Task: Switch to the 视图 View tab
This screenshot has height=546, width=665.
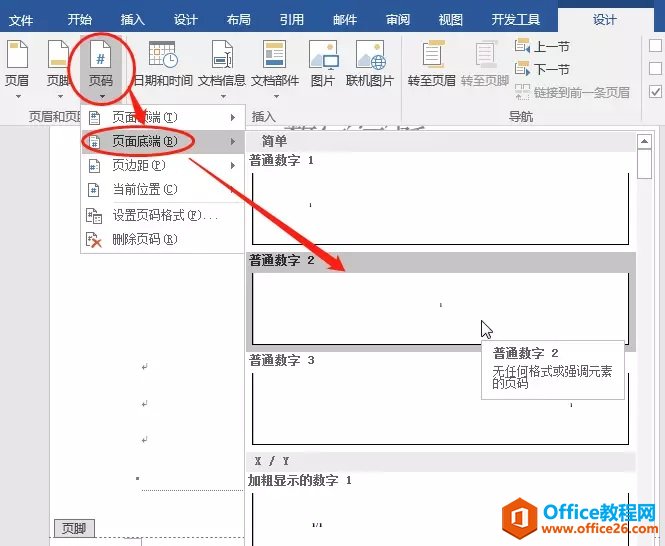Action: 450,20
